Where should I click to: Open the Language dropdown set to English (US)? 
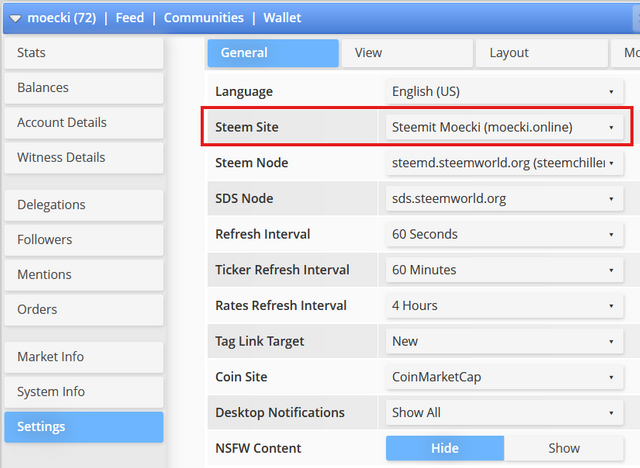[x=504, y=91]
